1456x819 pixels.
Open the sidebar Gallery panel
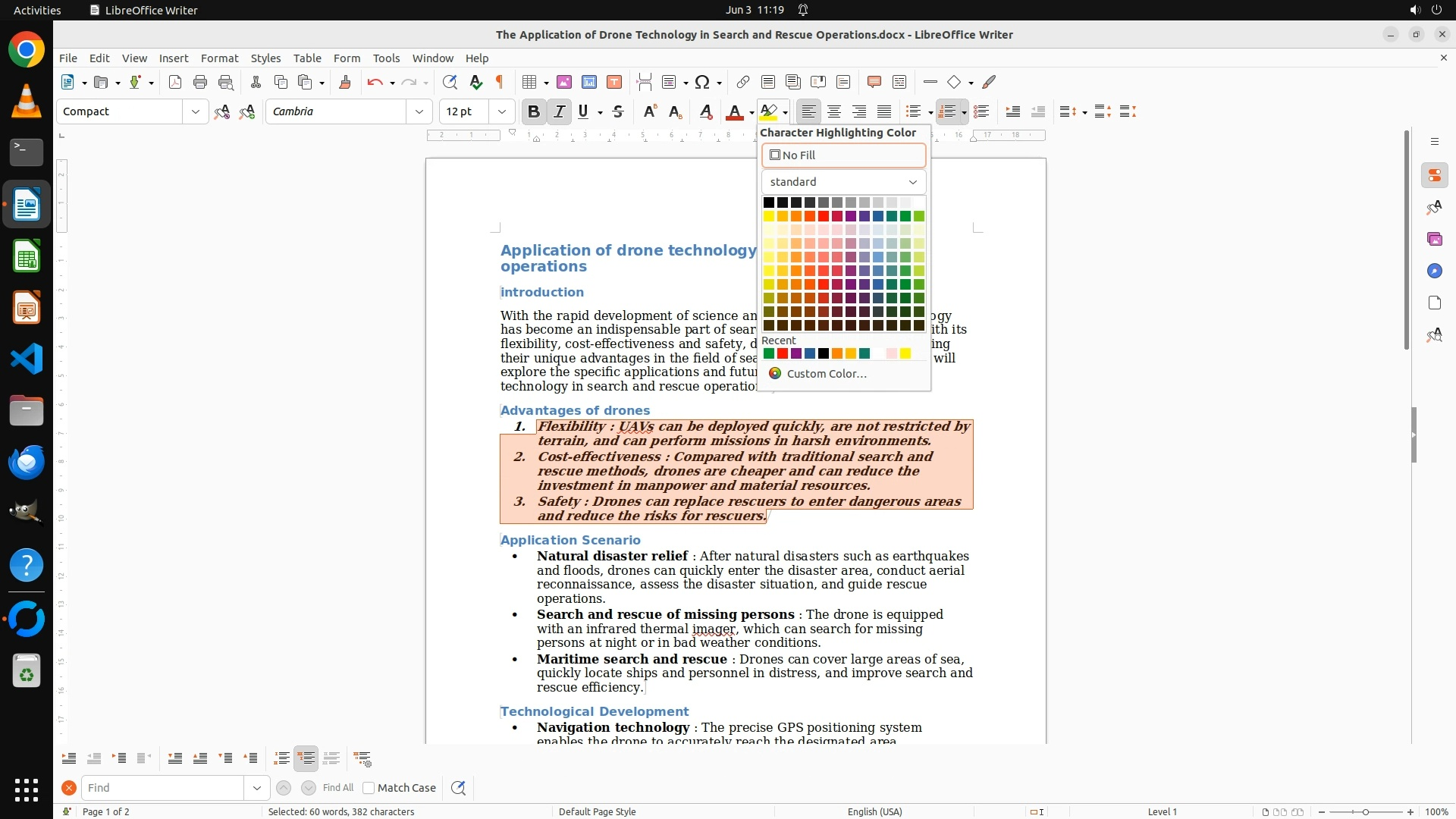pyautogui.click(x=1434, y=239)
